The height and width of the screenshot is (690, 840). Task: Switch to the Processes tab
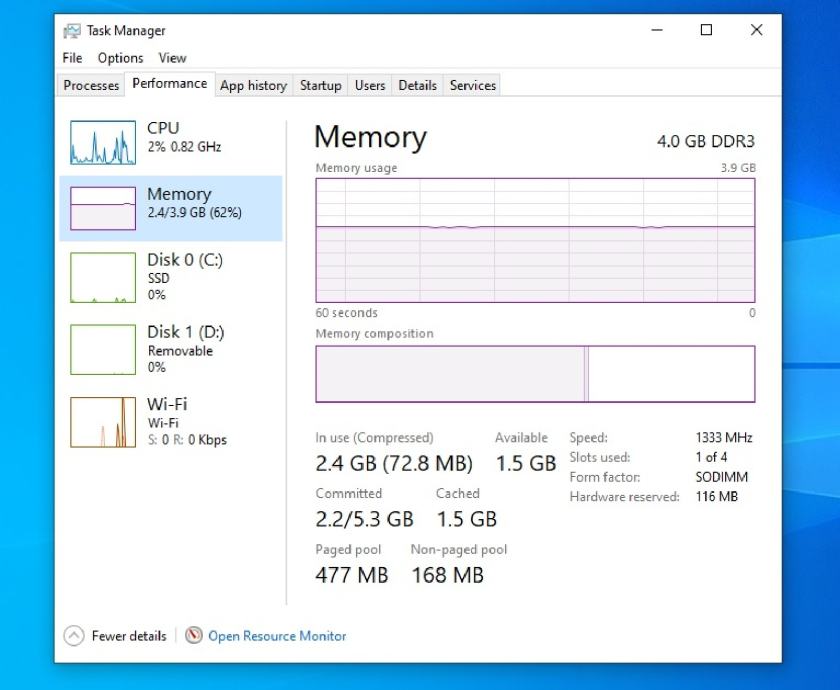click(91, 86)
